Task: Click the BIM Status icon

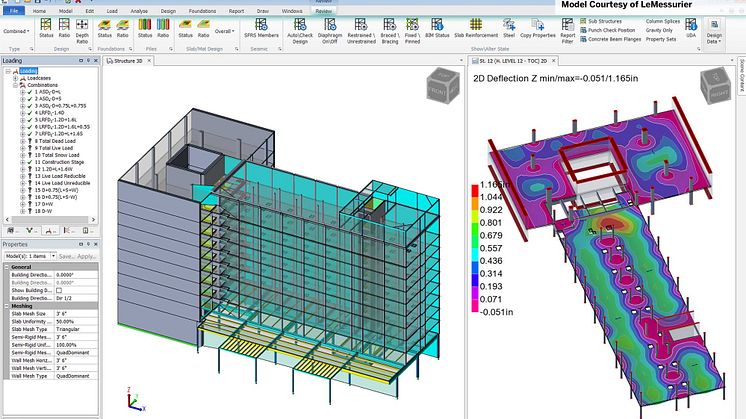Action: pos(437,33)
